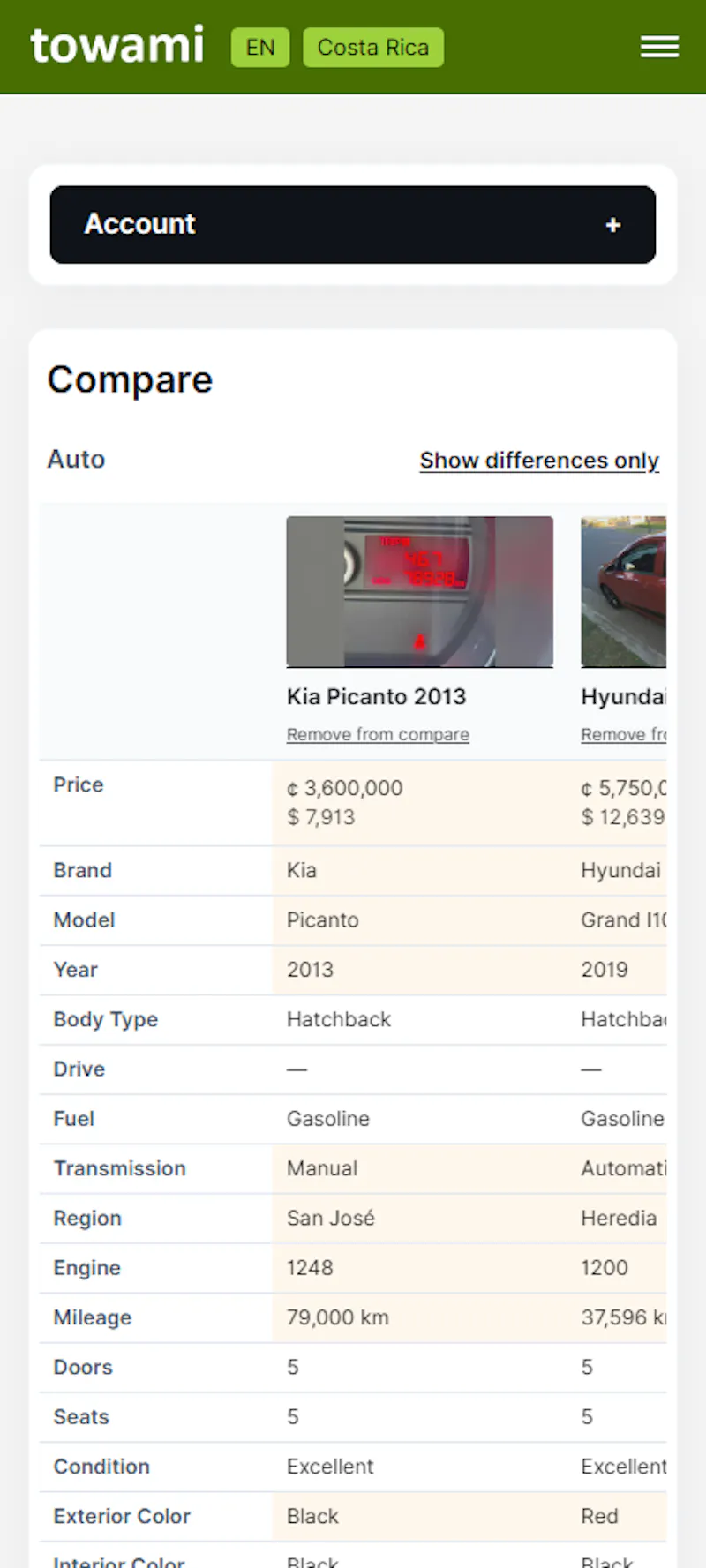Open the EN language selector
Image resolution: width=706 pixels, height=1568 pixels.
click(260, 48)
